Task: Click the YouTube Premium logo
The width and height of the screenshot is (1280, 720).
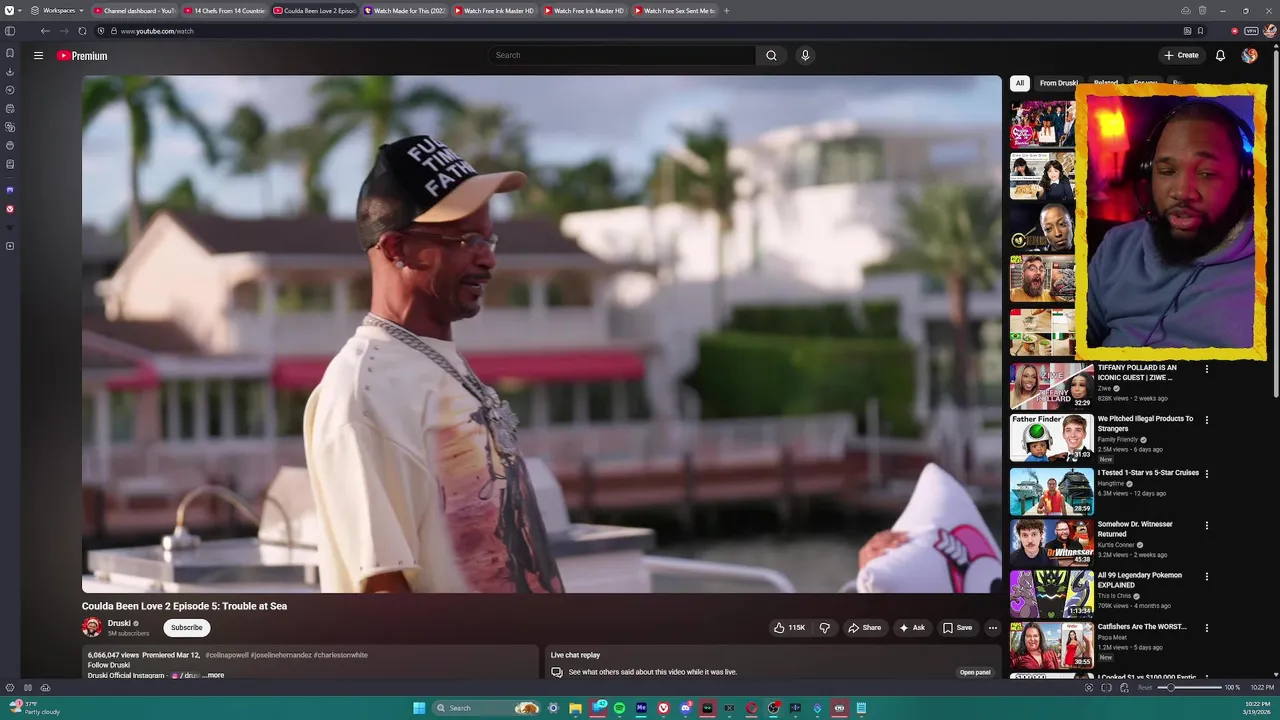Action: coord(82,56)
